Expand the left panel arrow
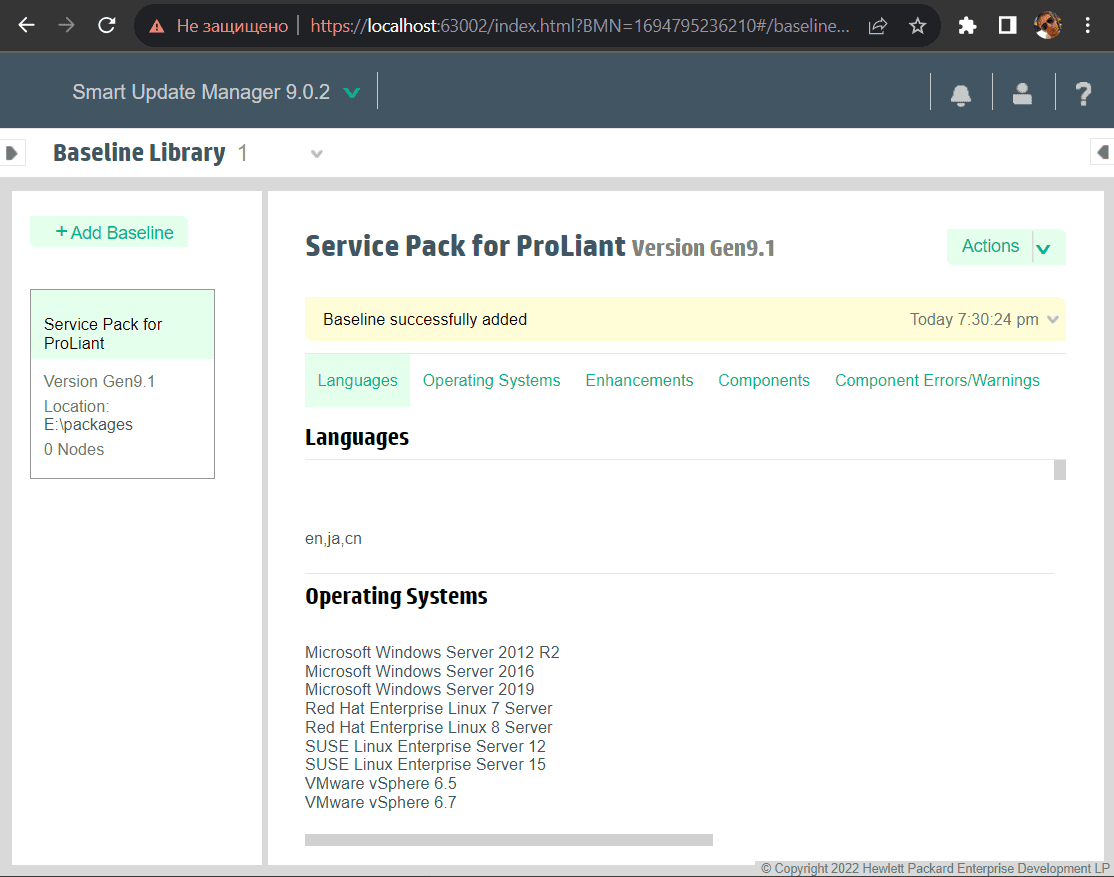 (x=11, y=153)
